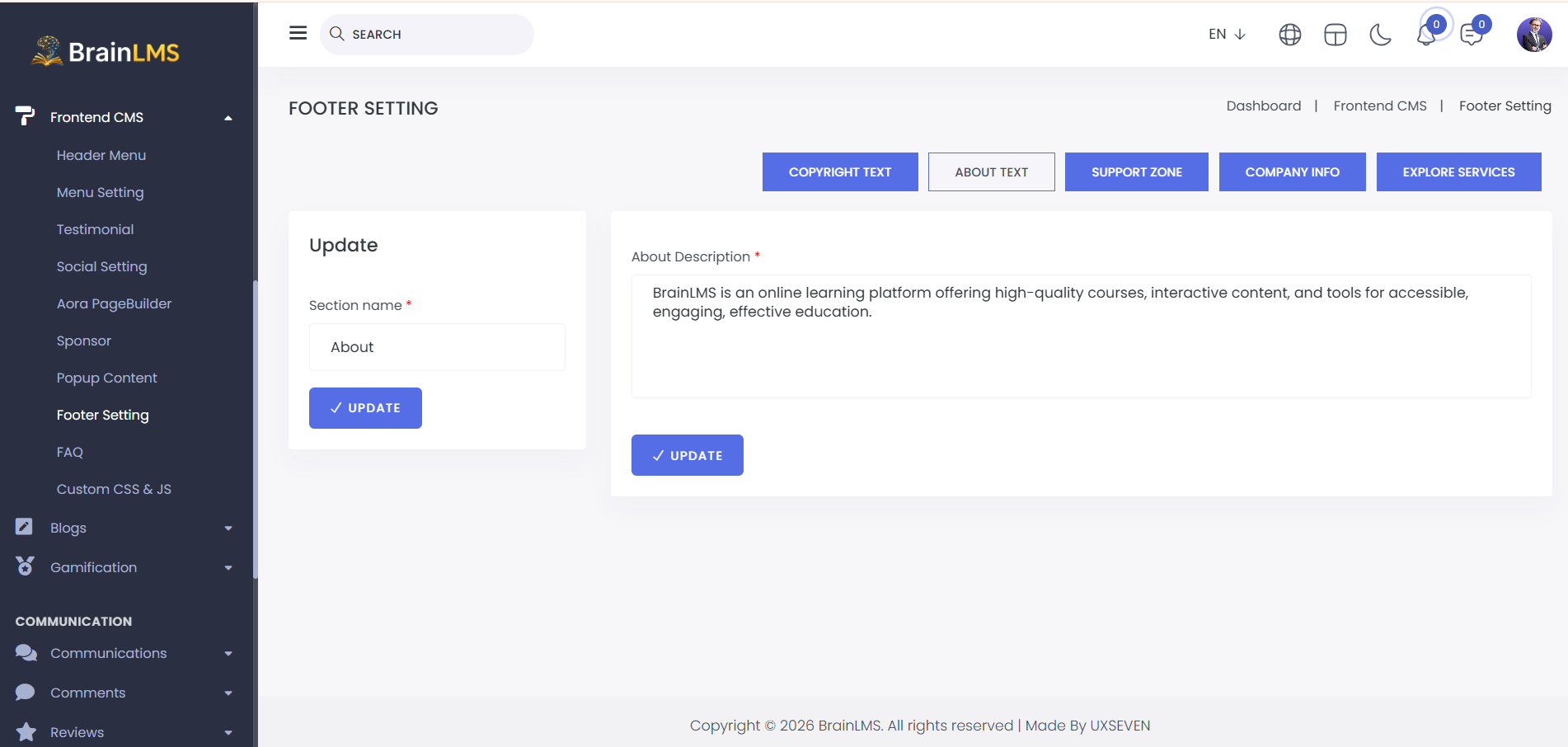Expand the Comments menu arrow
The image size is (1568, 747).
tap(228, 693)
